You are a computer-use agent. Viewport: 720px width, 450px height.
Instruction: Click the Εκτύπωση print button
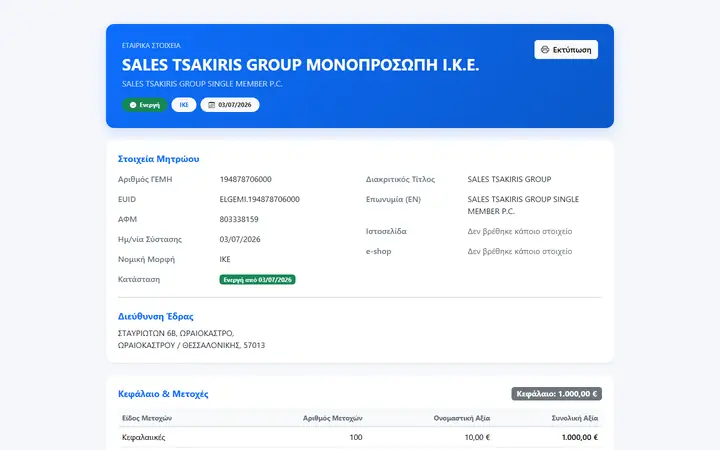[x=566, y=50]
